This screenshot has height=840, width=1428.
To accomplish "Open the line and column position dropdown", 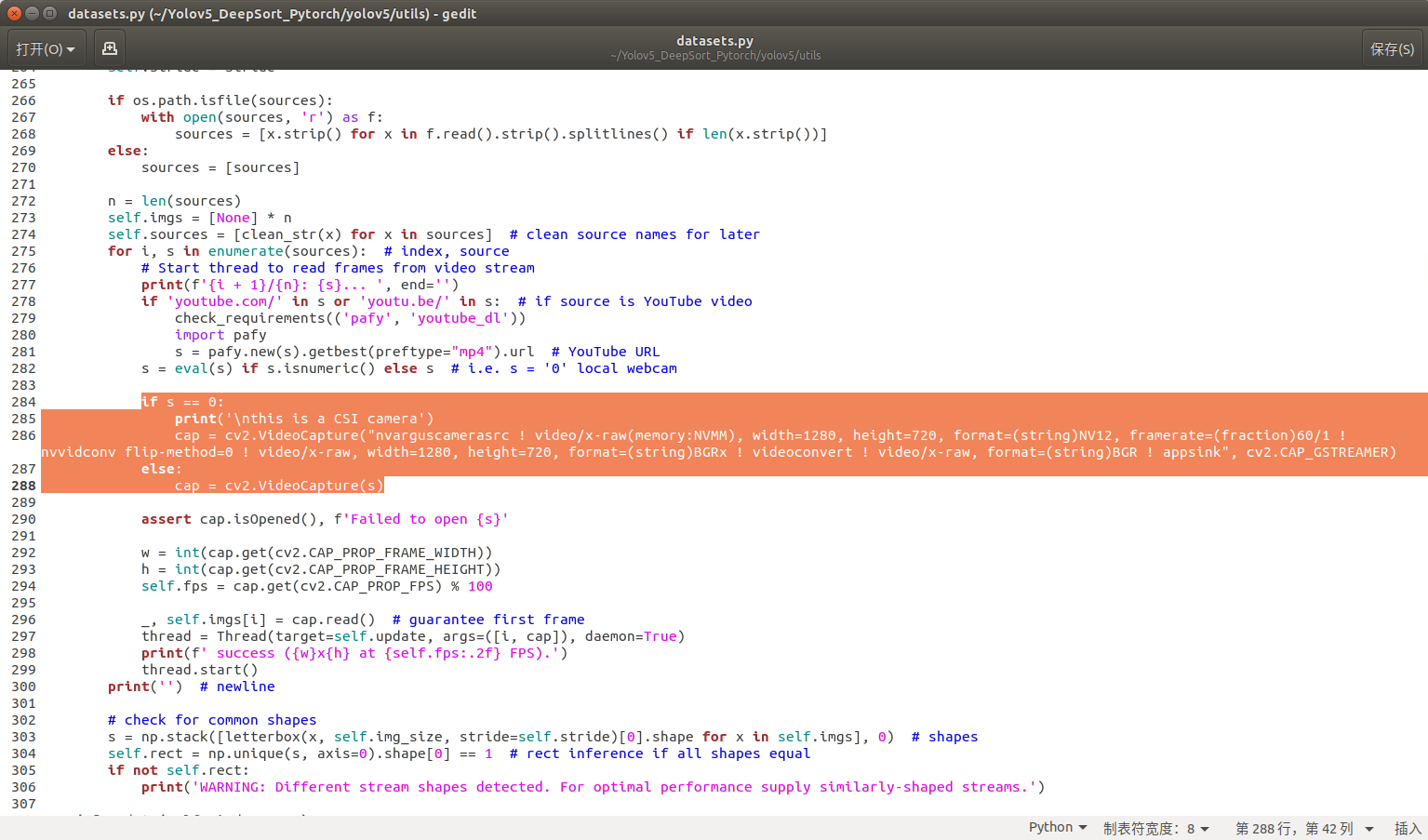I will (1304, 828).
